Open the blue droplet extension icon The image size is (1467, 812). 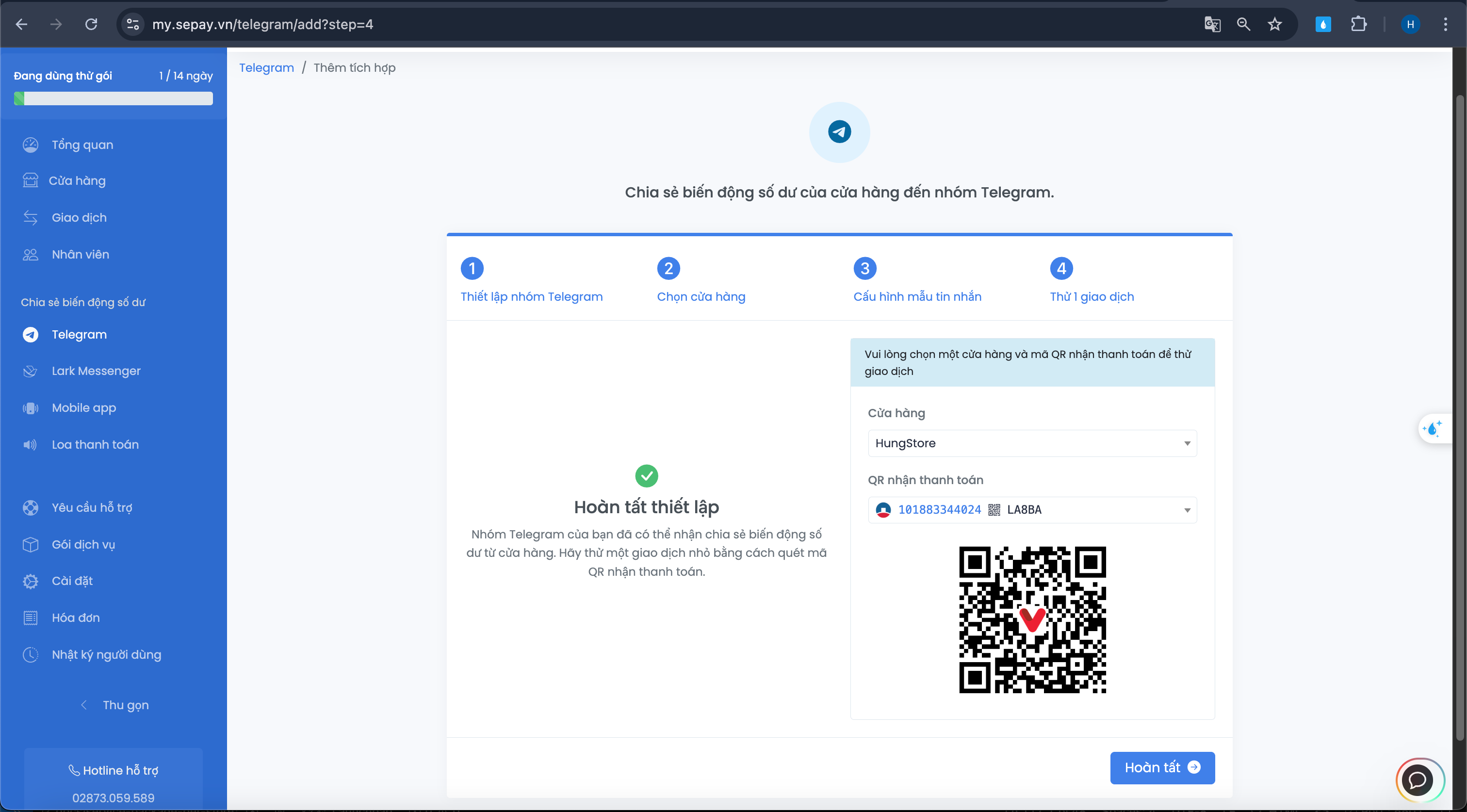pyautogui.click(x=1323, y=24)
